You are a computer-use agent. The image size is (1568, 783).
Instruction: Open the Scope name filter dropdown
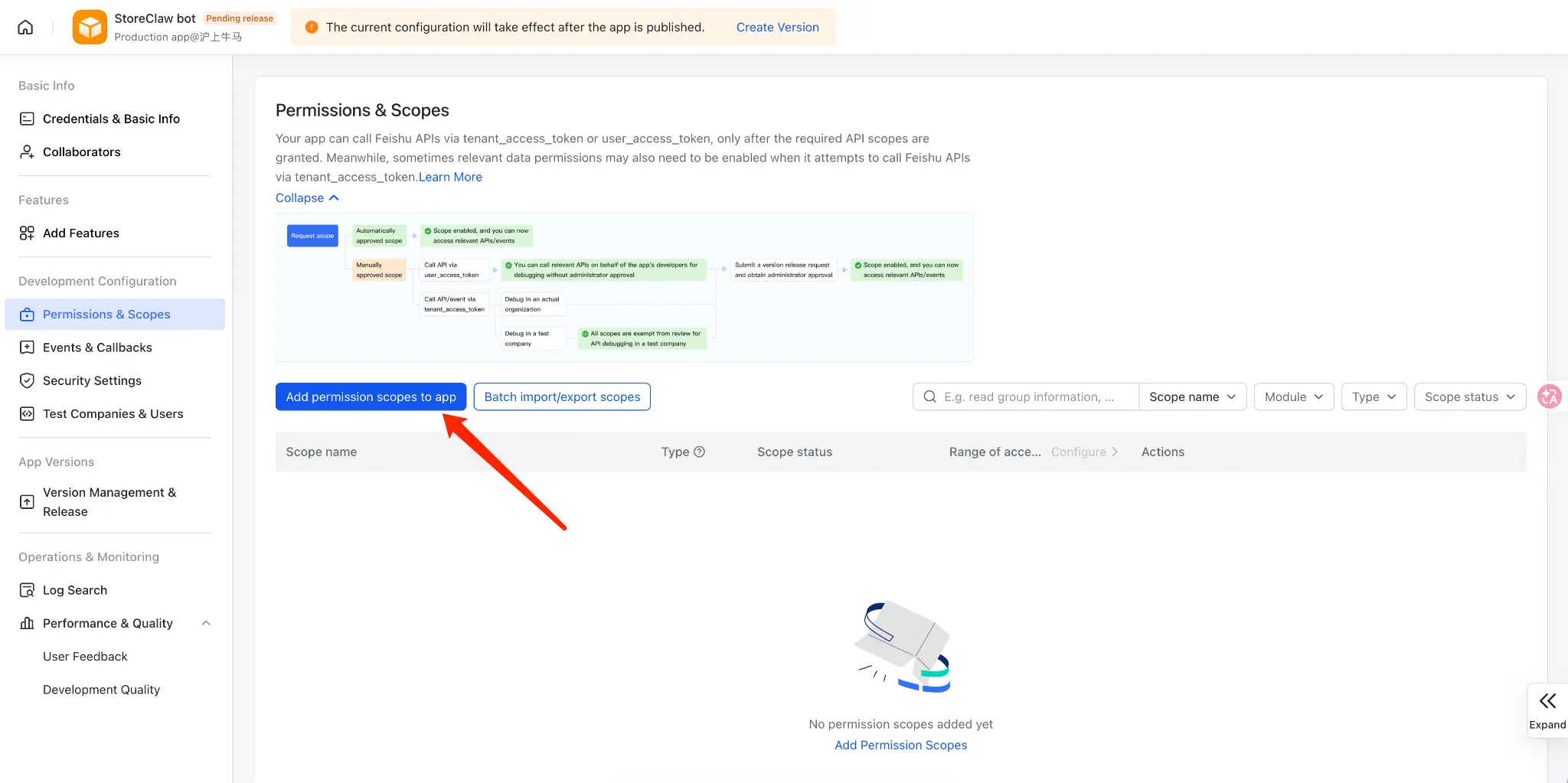[1192, 396]
